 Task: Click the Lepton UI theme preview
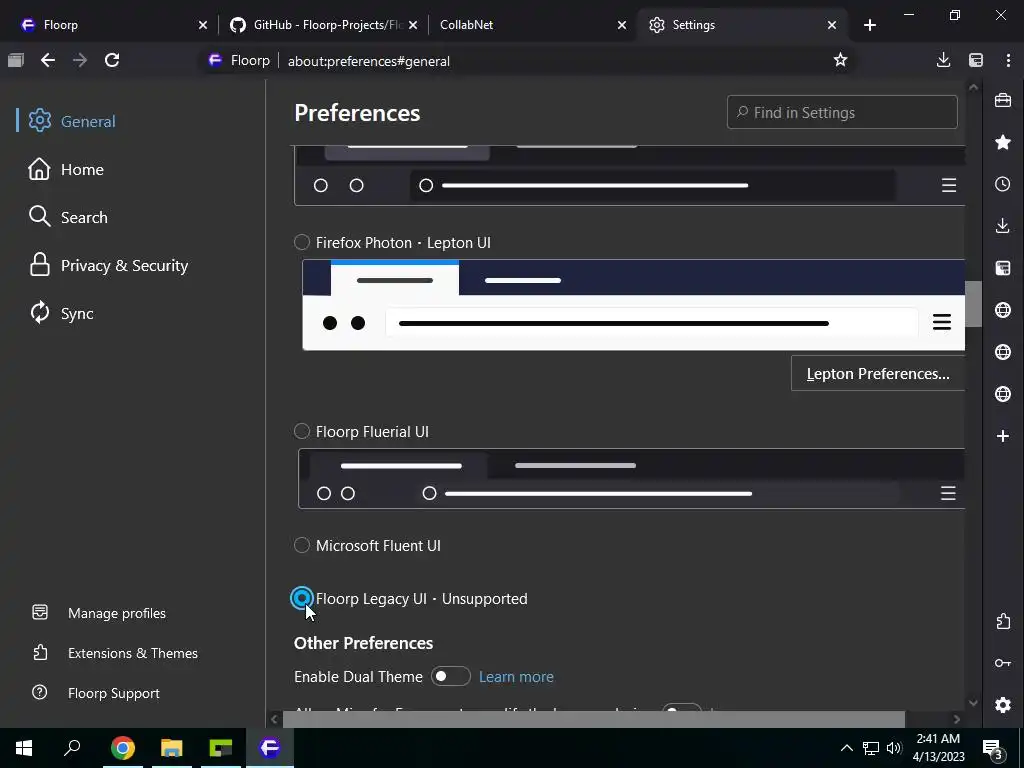[633, 305]
